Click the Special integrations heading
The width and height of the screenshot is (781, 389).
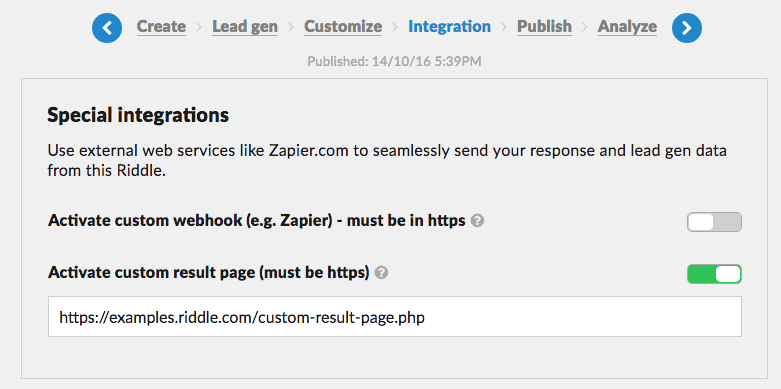coord(138,116)
